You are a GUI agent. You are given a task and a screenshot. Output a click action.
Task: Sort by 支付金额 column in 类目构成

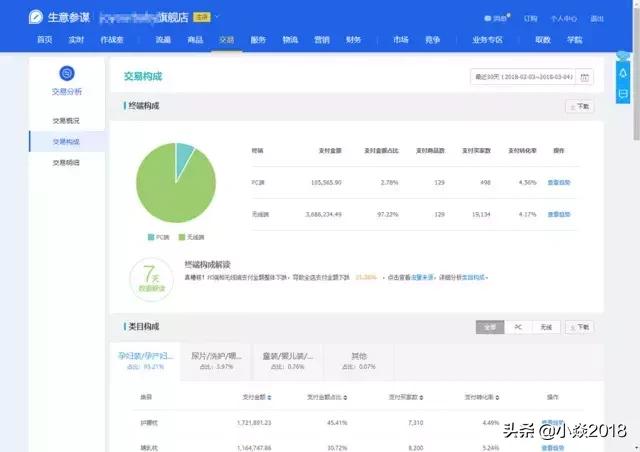(257, 398)
